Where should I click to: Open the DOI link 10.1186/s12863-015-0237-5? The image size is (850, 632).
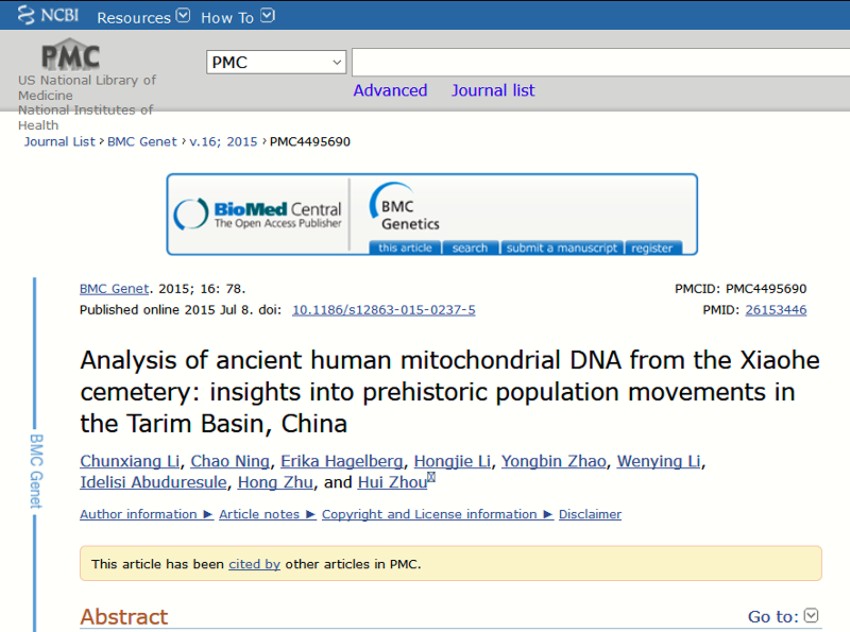(x=383, y=310)
